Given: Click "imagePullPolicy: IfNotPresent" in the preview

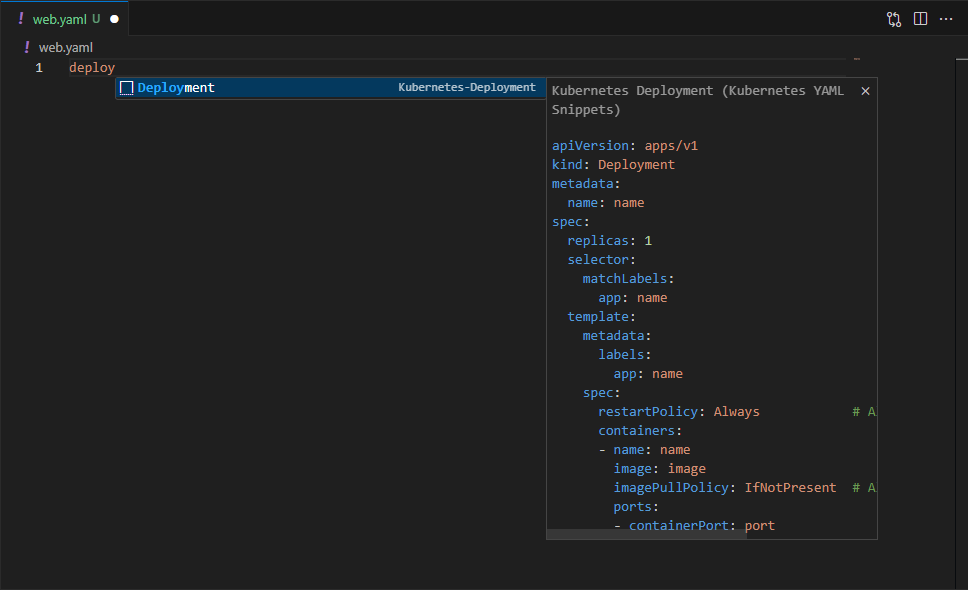Looking at the screenshot, I should [724, 487].
